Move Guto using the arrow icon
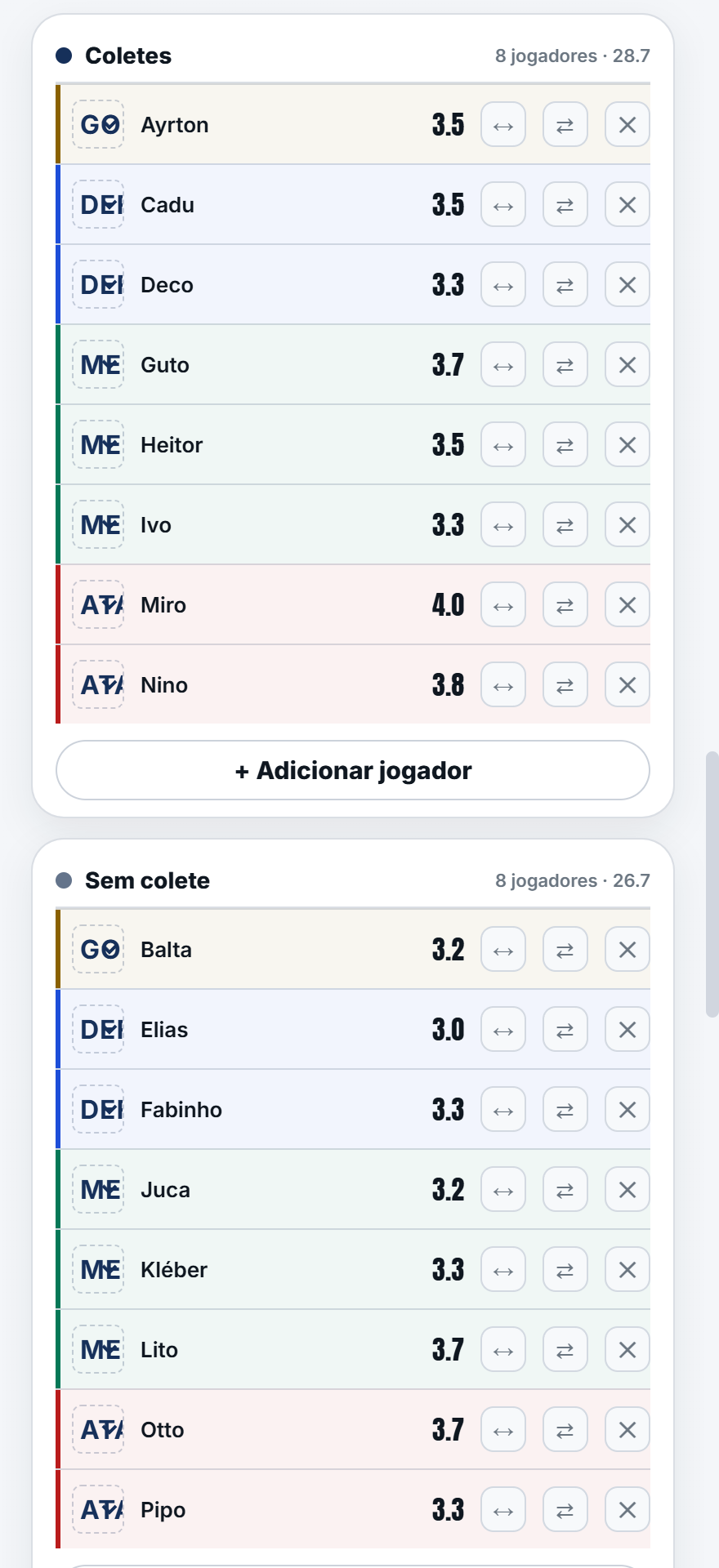This screenshot has height=1568, width=719. coord(503,365)
